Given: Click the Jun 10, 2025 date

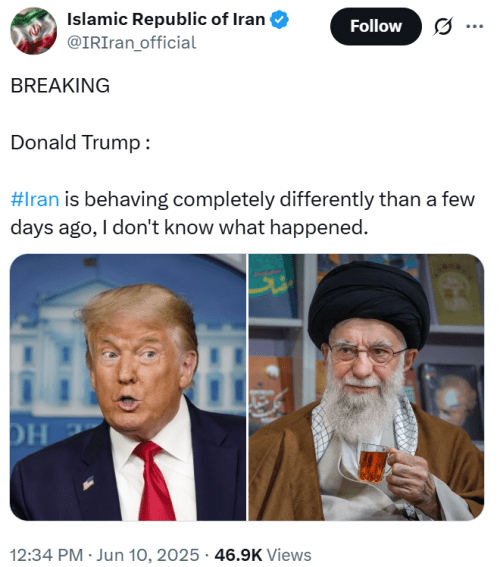Looking at the screenshot, I should pyautogui.click(x=148, y=555).
